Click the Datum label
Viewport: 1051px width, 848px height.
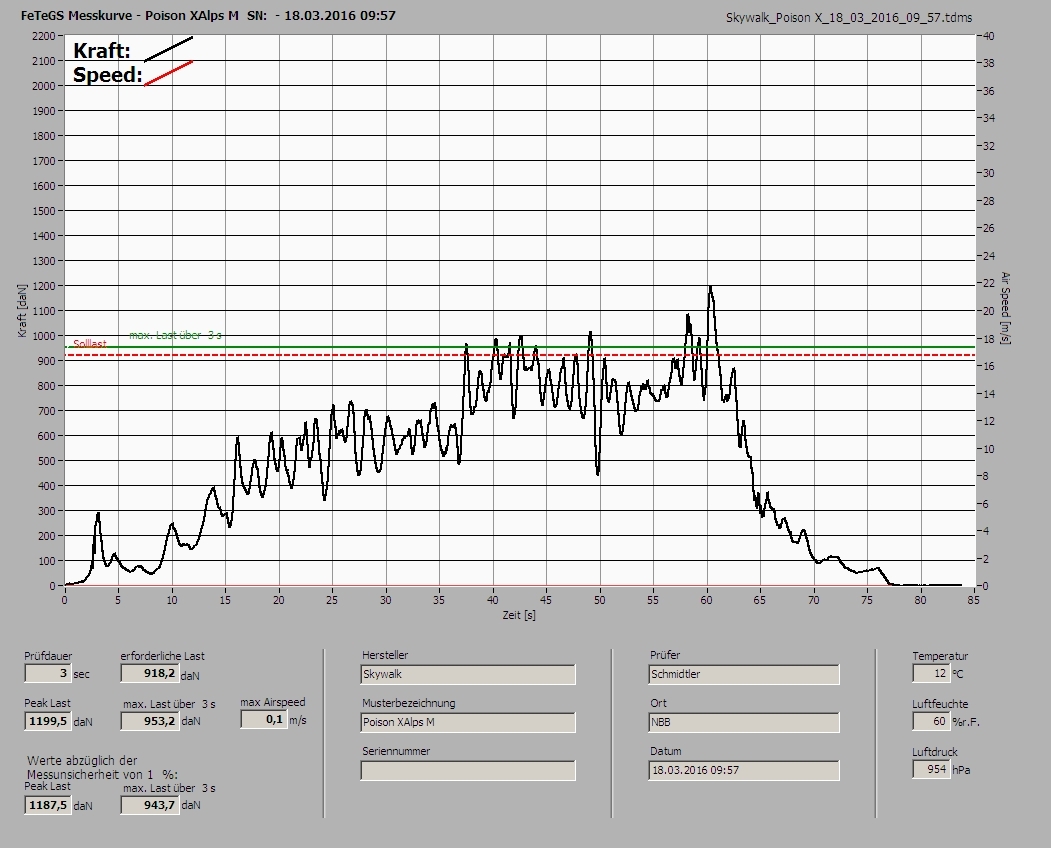point(666,751)
